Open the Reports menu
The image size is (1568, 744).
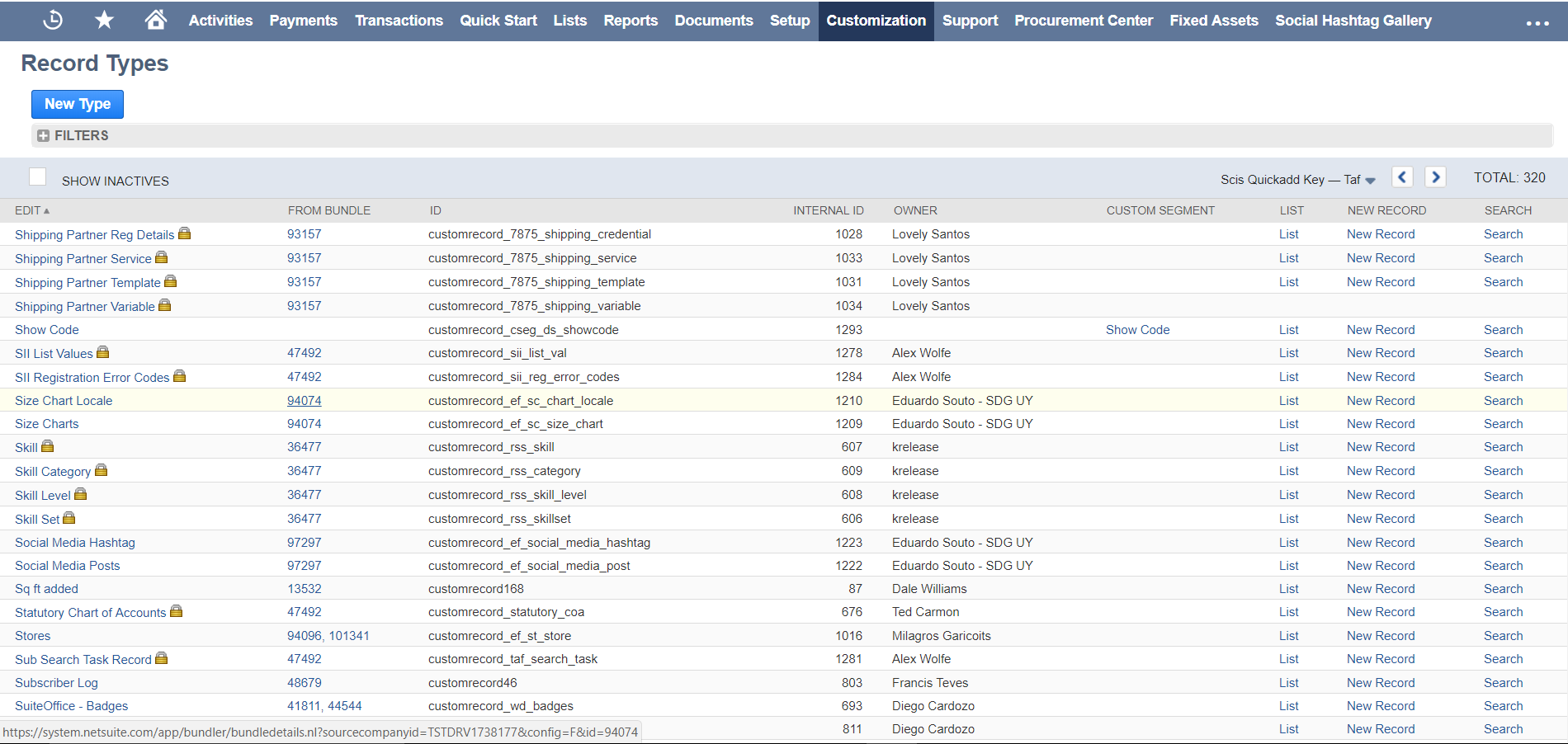coord(631,20)
